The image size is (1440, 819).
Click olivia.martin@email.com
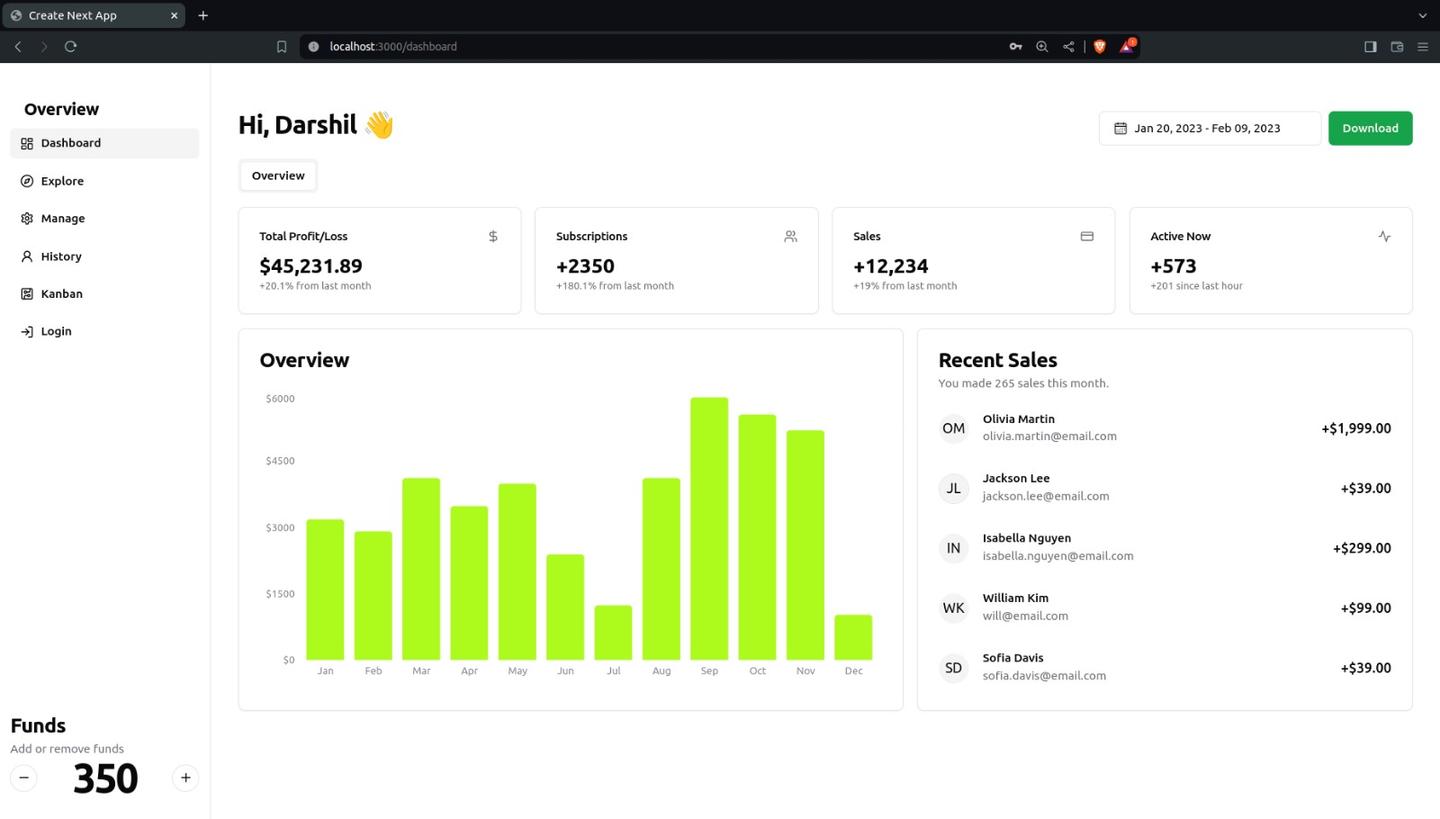coord(1050,436)
